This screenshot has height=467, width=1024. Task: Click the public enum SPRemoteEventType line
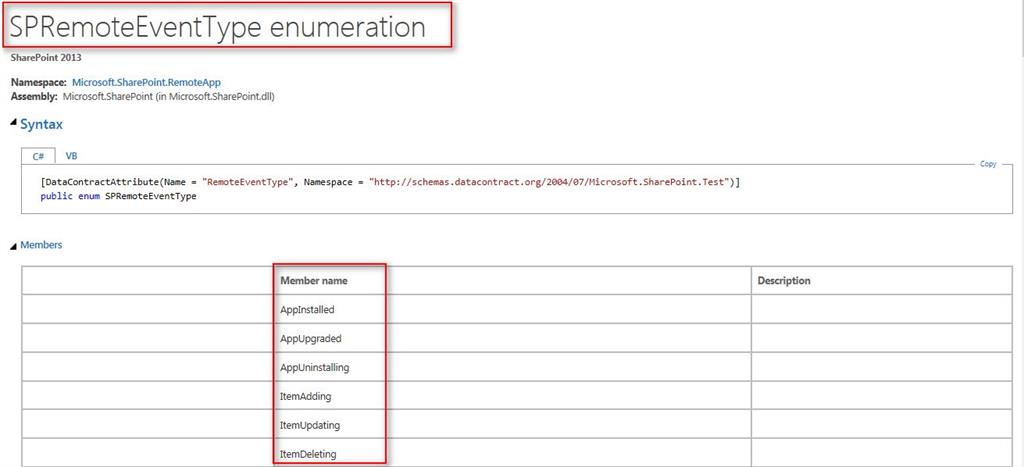(119, 196)
